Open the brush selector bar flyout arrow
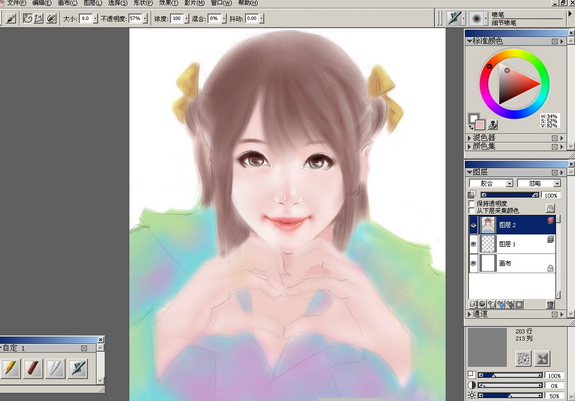The width and height of the screenshot is (575, 401). [x=570, y=14]
